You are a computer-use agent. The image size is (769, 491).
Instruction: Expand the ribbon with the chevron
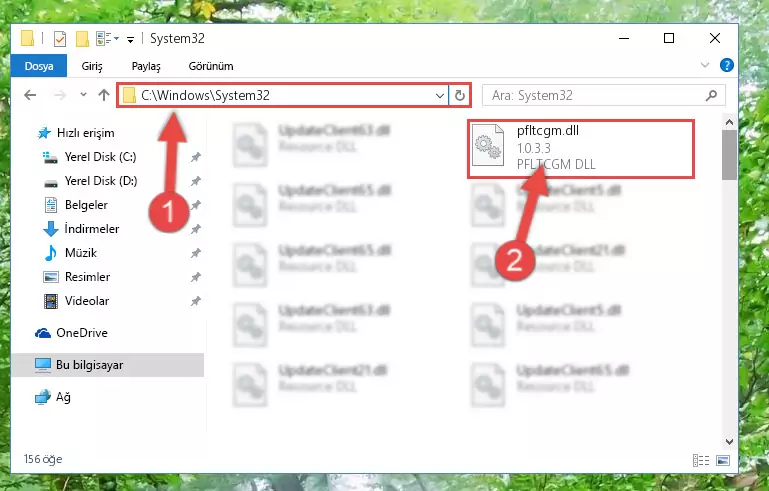(x=705, y=65)
